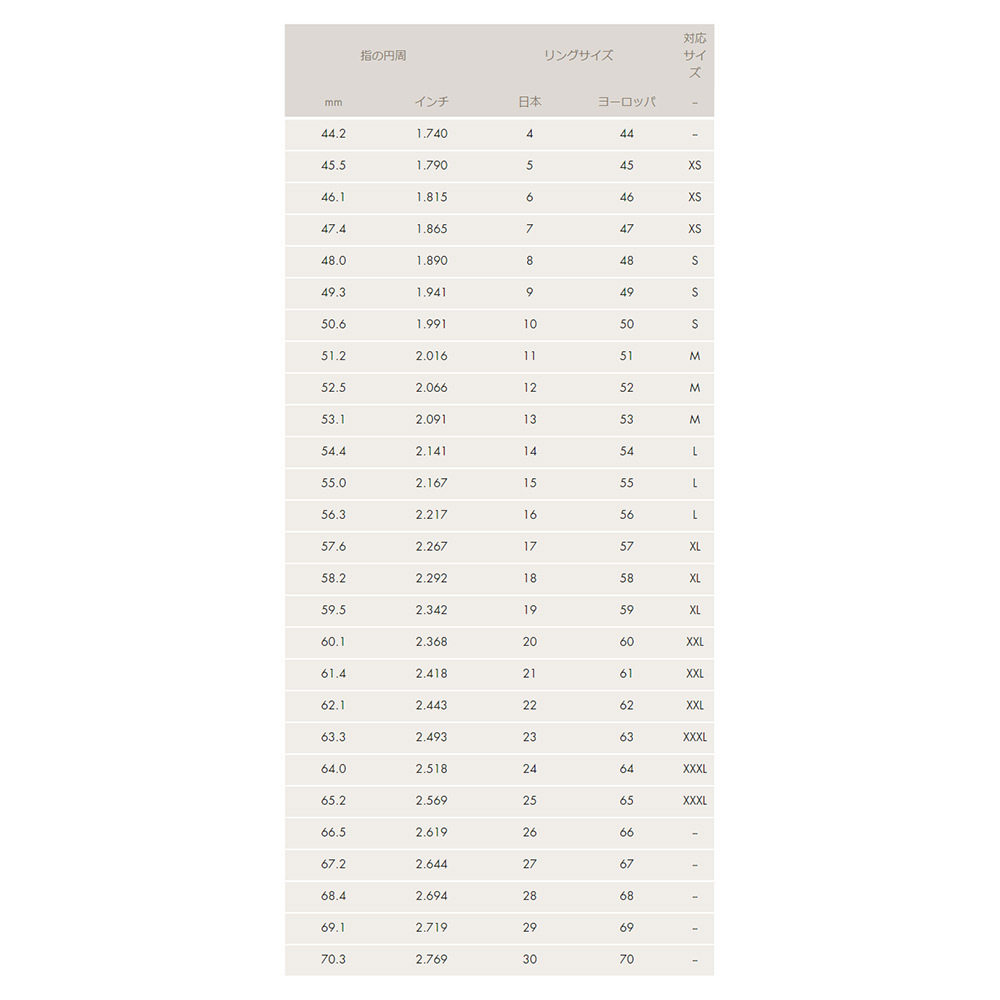Click Europe size 51 cell
This screenshot has height=1000, width=1000.
(626, 356)
